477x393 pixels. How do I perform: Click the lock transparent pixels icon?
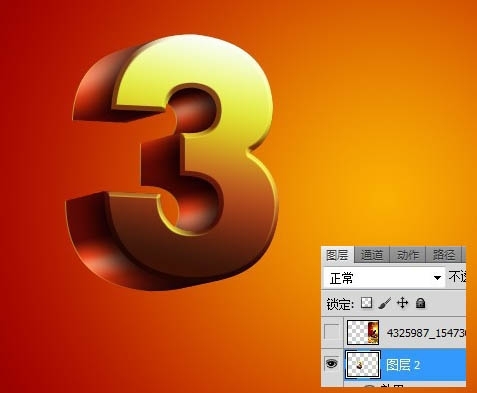coord(367,303)
